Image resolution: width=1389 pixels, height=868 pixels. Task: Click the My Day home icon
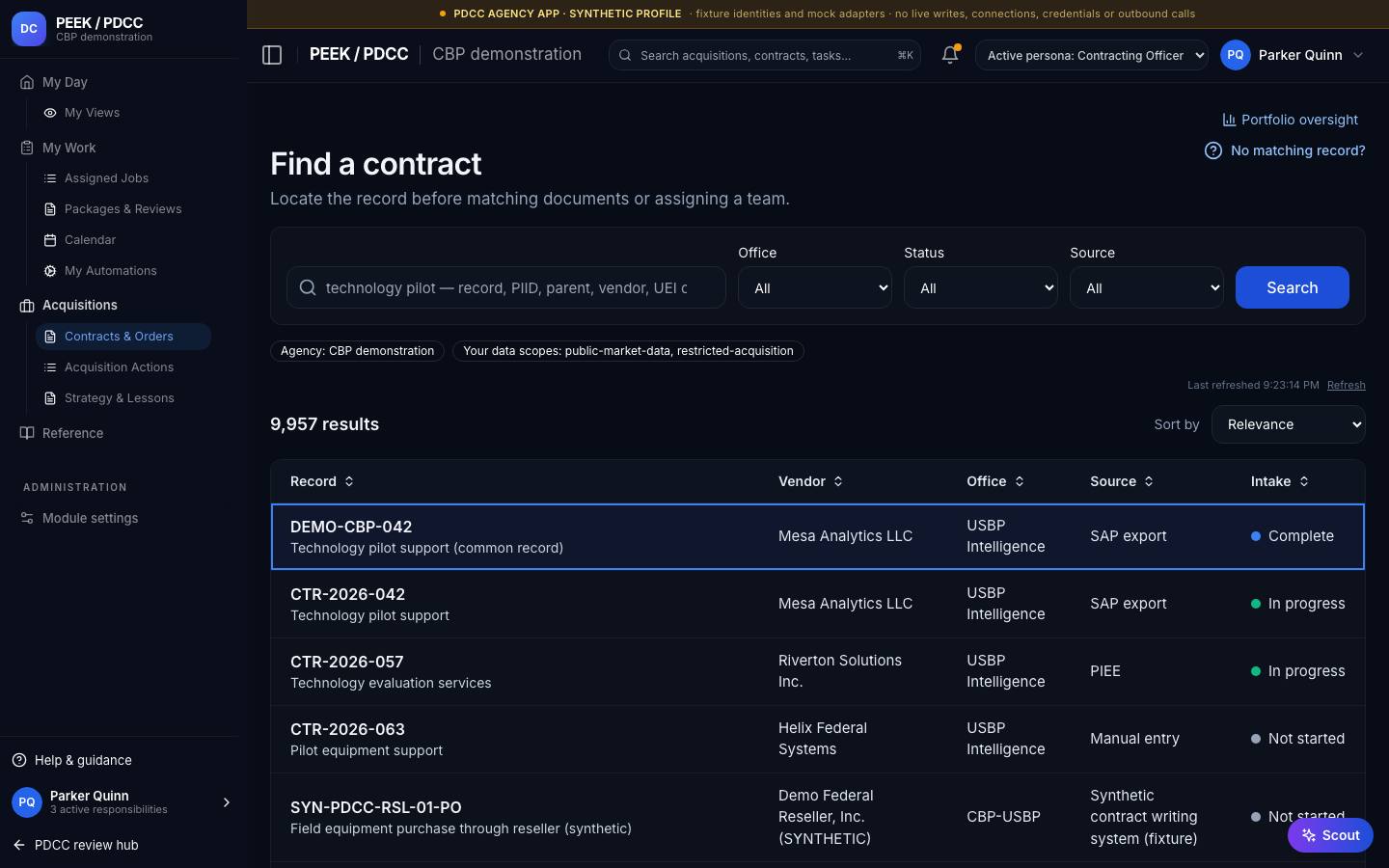(27, 82)
